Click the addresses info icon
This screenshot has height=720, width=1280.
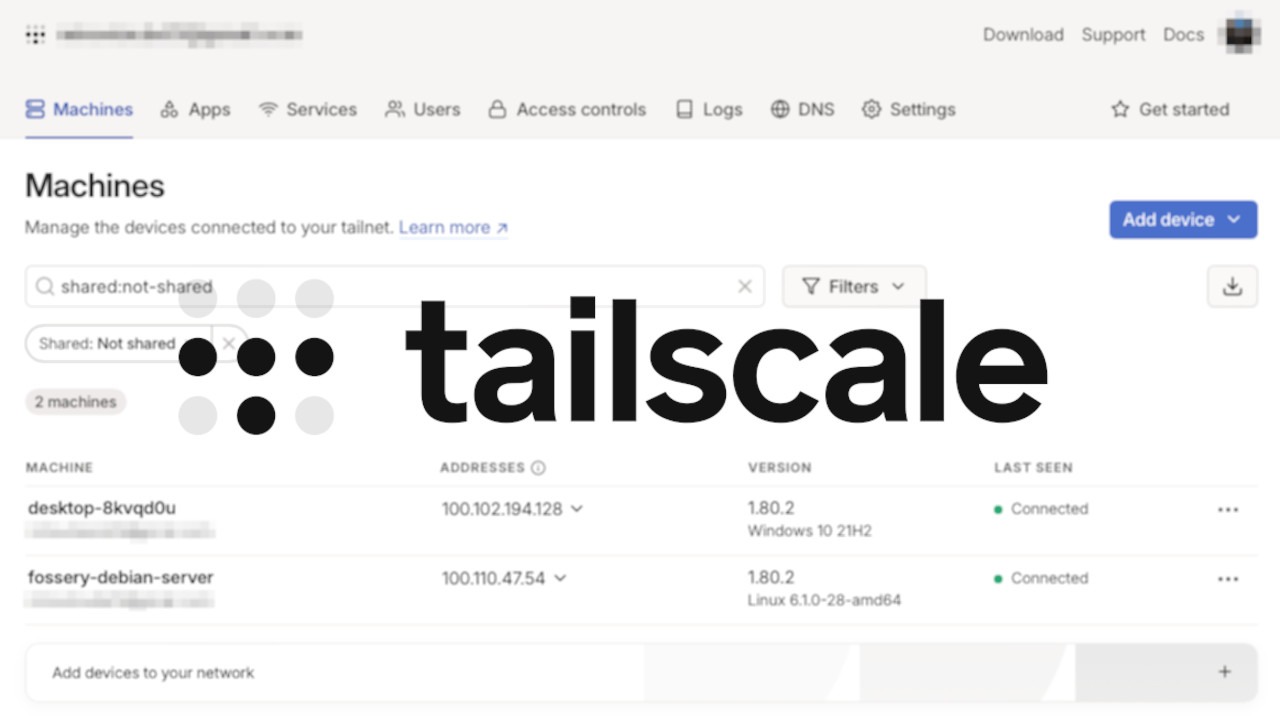click(x=538, y=468)
